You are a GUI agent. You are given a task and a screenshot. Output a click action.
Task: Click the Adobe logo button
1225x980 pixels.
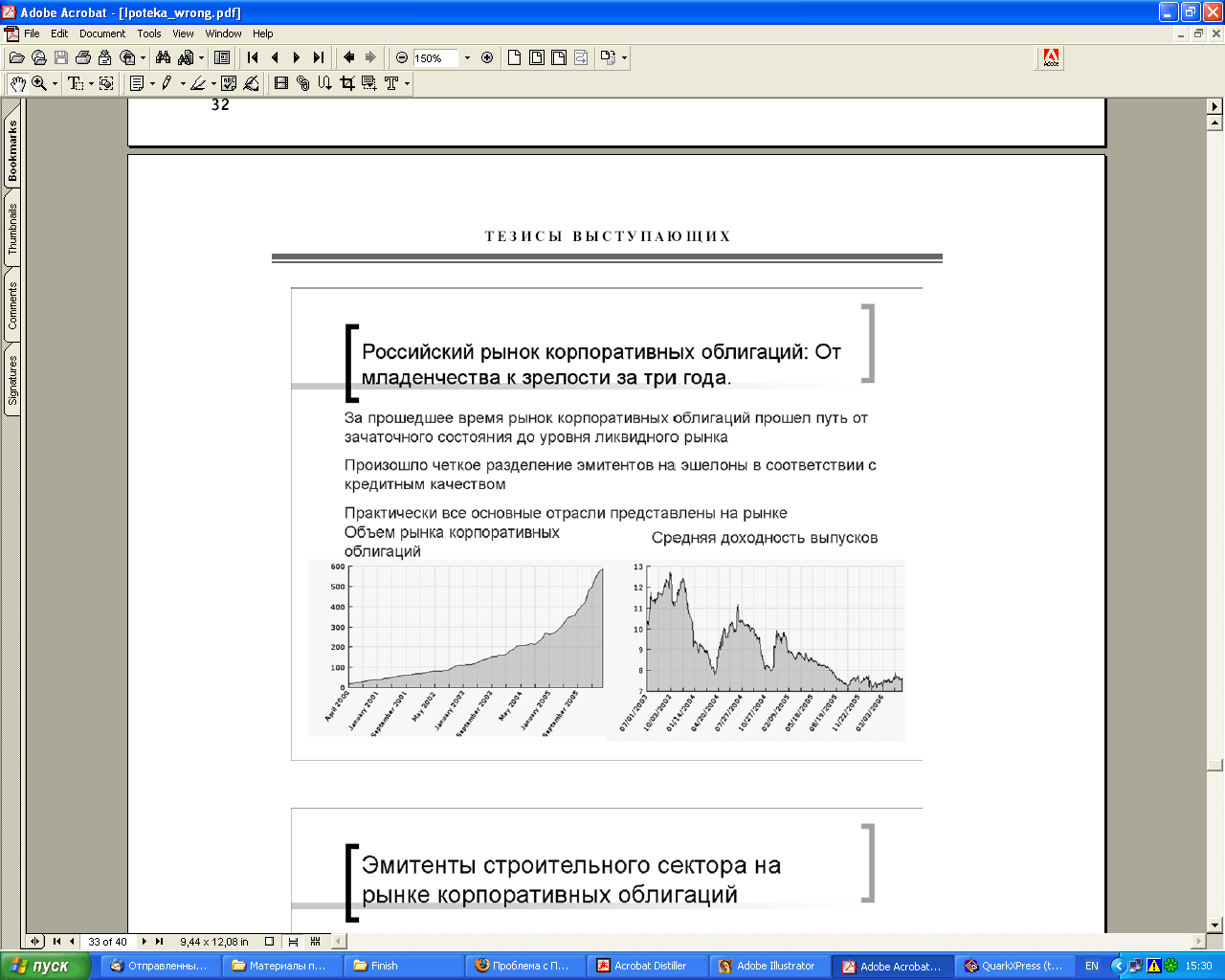coord(1051,57)
